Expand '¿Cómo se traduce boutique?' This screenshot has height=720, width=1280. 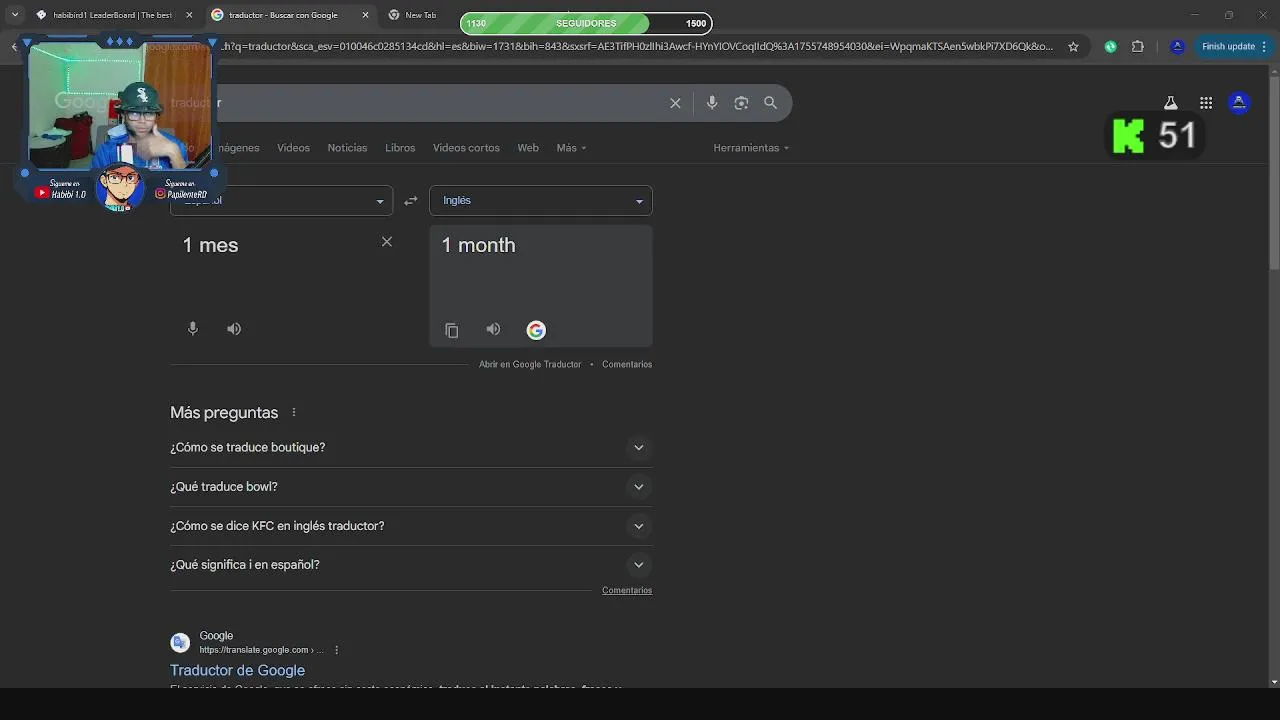(411, 447)
